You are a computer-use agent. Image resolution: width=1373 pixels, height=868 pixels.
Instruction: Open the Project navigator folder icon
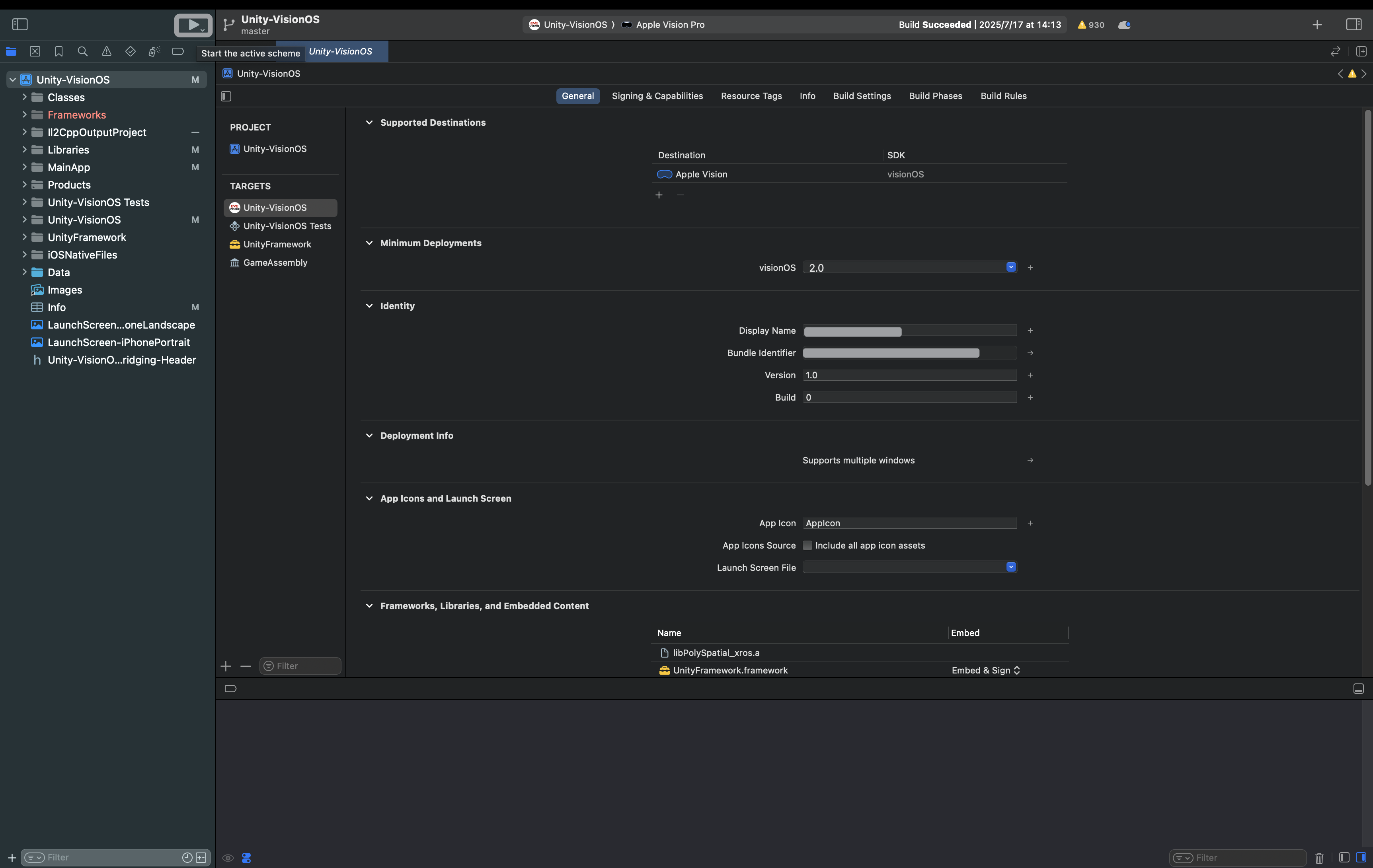(x=11, y=51)
